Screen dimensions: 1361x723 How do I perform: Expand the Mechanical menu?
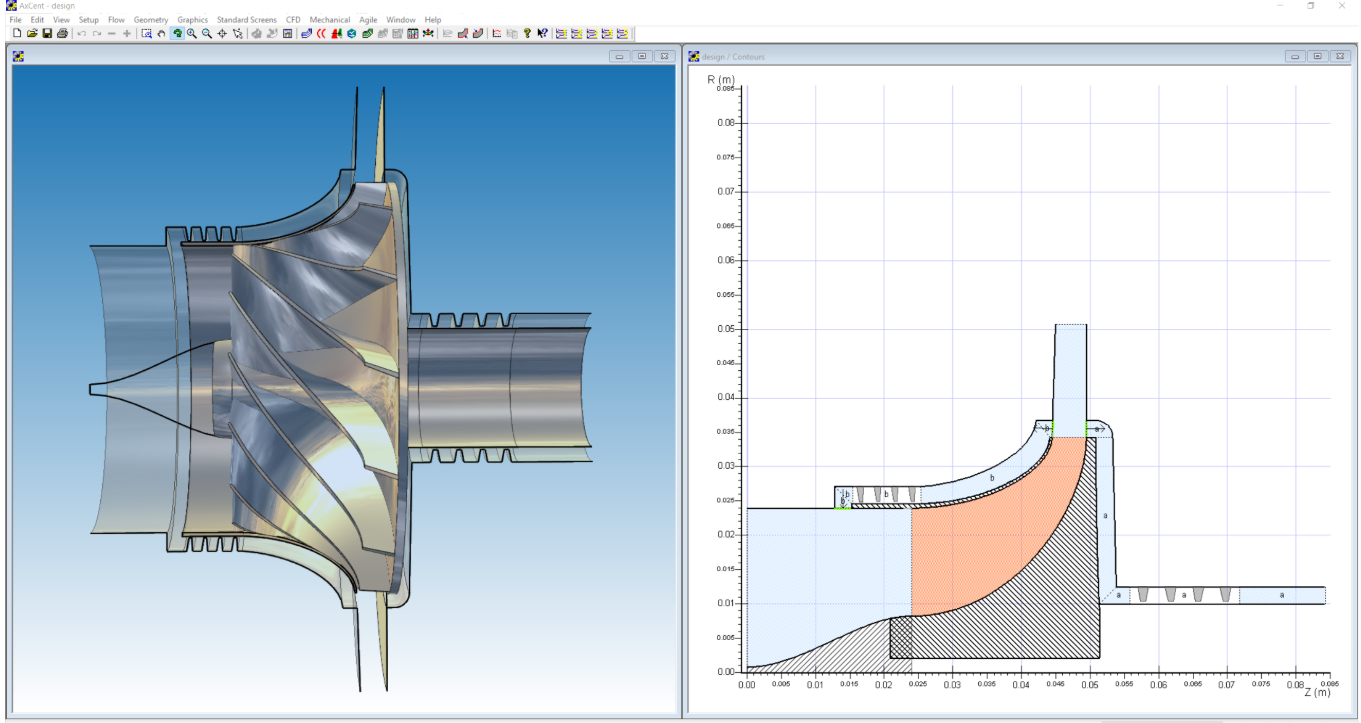tap(329, 20)
